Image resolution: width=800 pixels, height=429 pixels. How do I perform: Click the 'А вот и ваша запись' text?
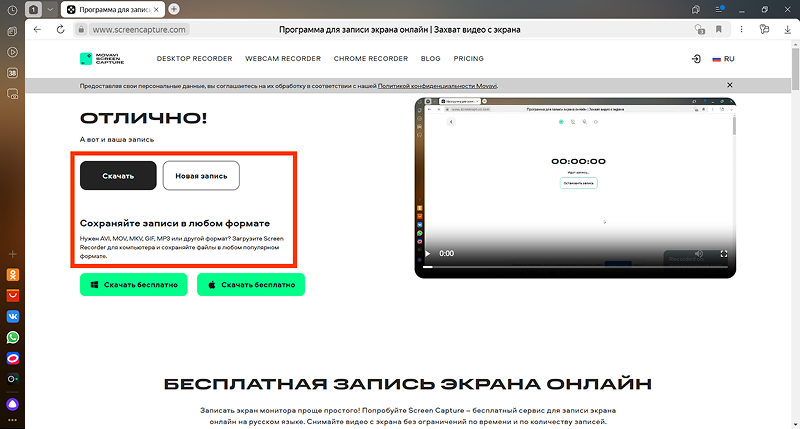tap(117, 139)
